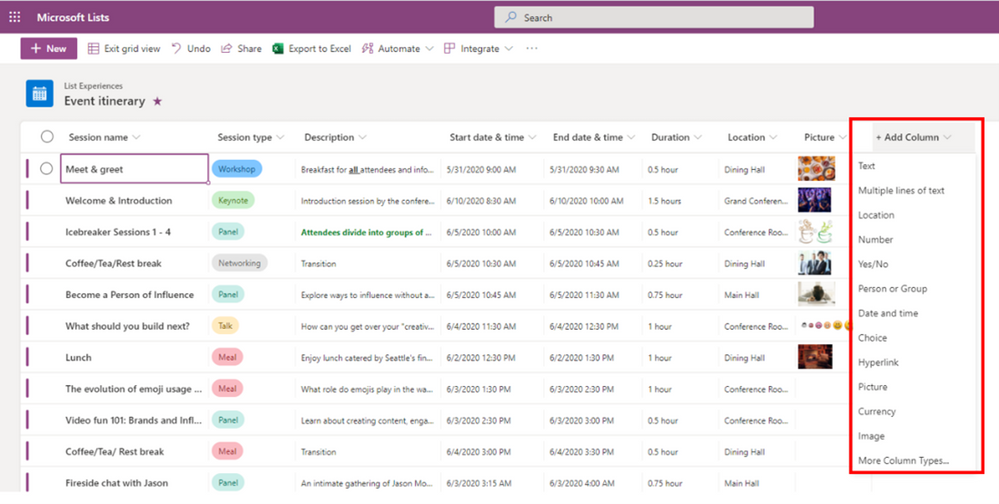The height and width of the screenshot is (504, 999).
Task: Click the Workshop session type pill
Action: tap(237, 169)
